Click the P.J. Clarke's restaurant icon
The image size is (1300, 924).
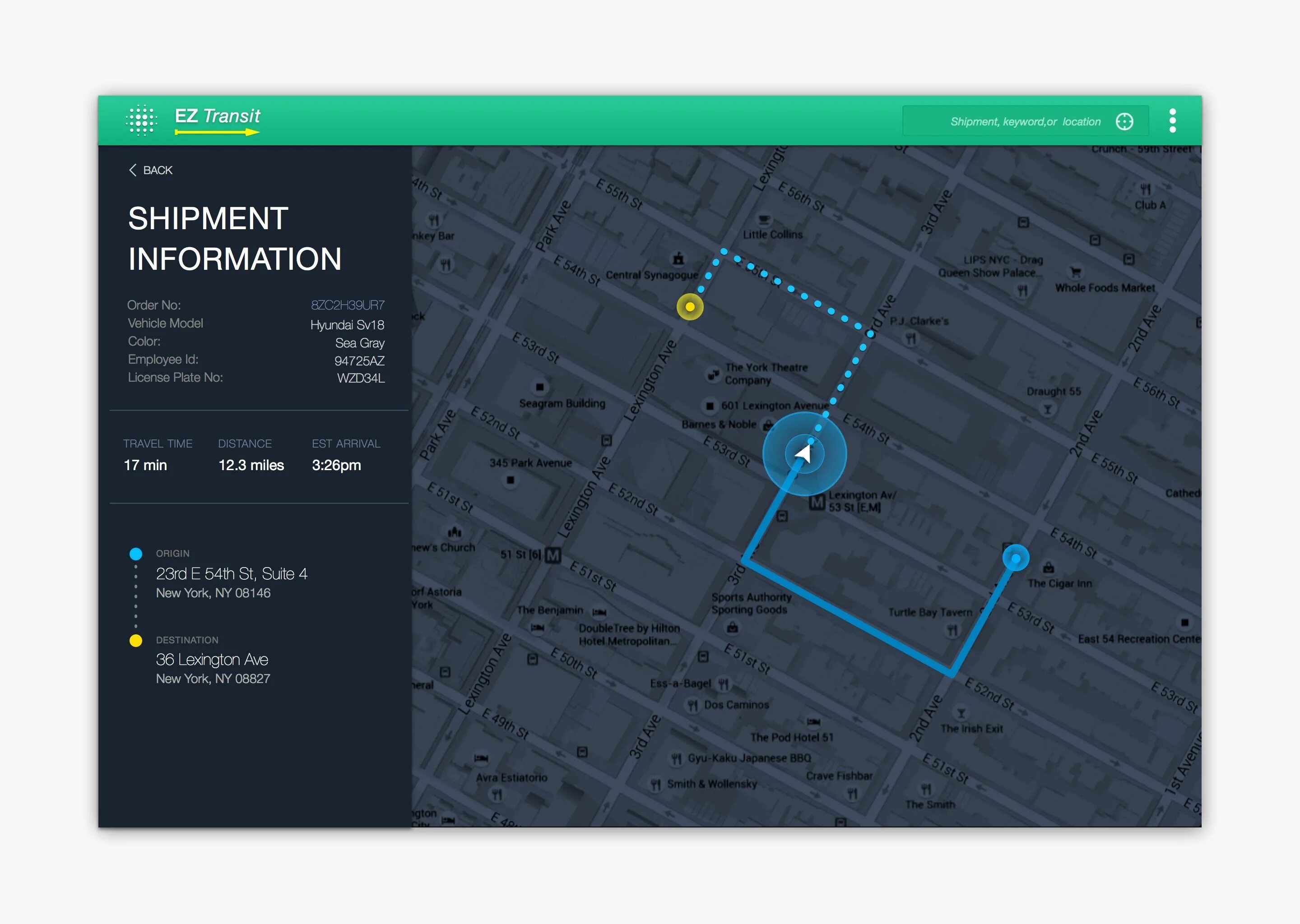tap(911, 339)
